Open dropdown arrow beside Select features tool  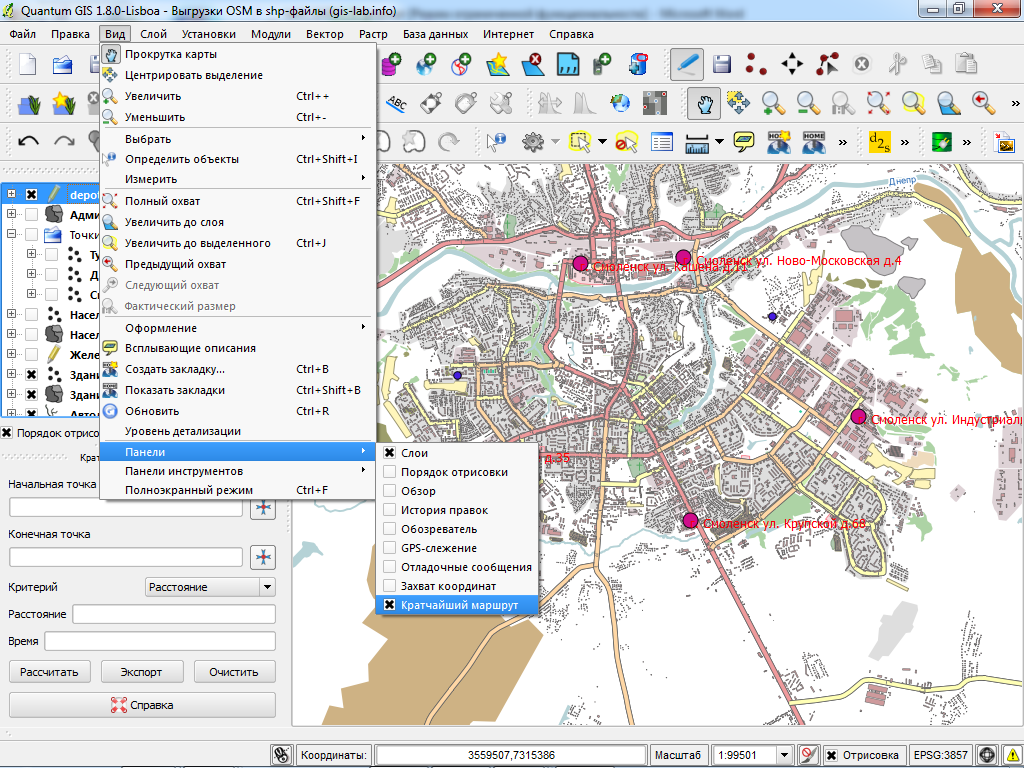pyautogui.click(x=602, y=142)
